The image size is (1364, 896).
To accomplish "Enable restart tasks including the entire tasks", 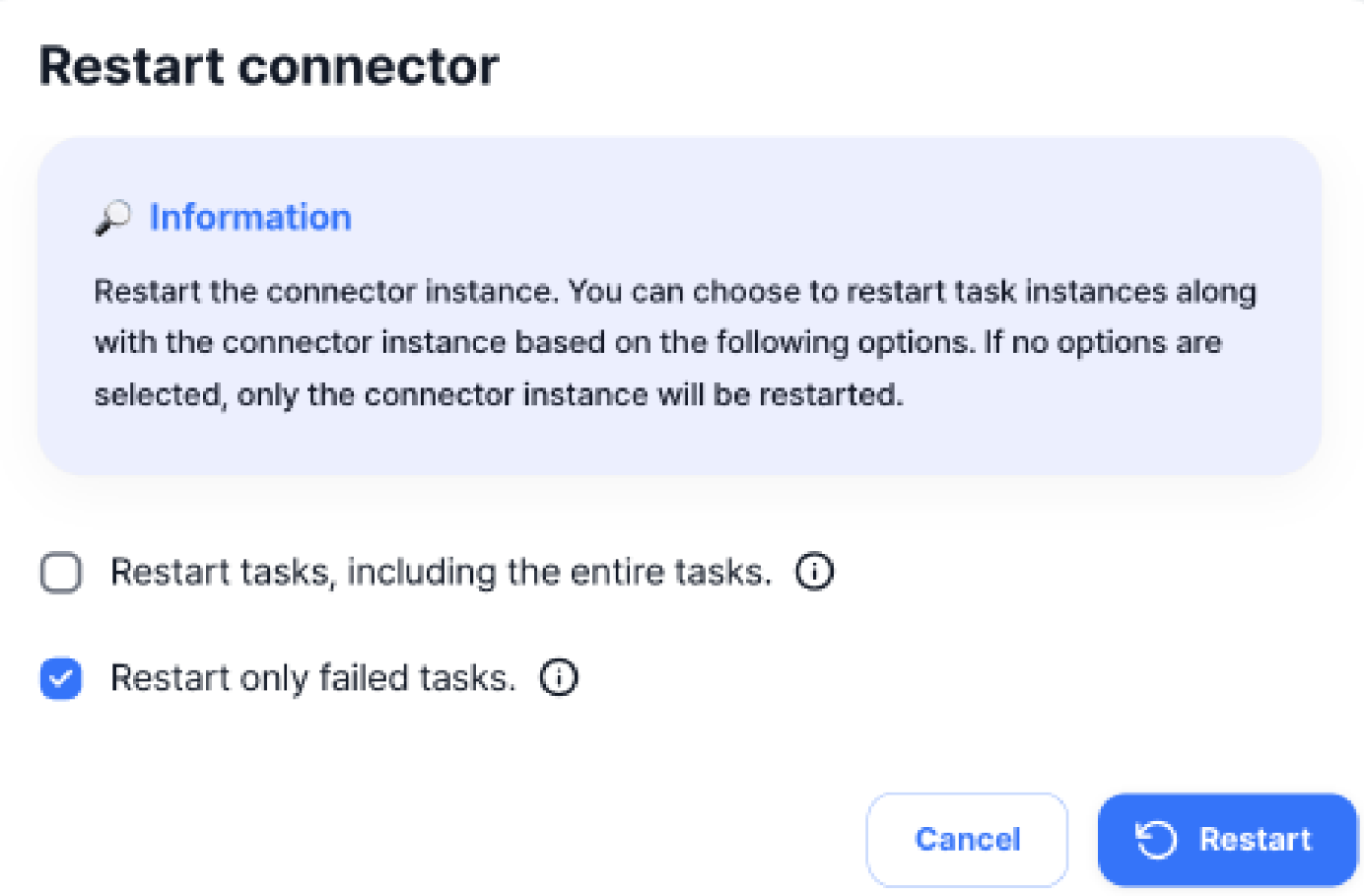I will (x=60, y=572).
